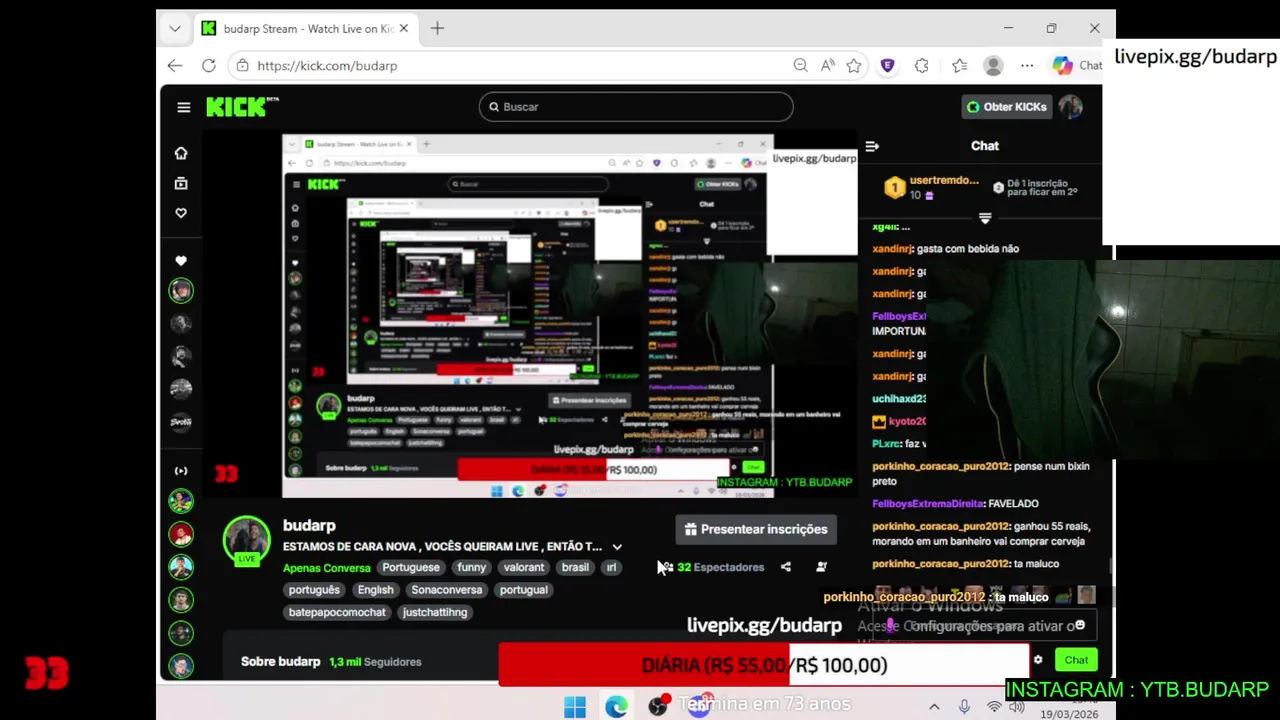This screenshot has width=1280, height=720.
Task: Open the zoom magnifier in address bar
Action: click(x=800, y=66)
